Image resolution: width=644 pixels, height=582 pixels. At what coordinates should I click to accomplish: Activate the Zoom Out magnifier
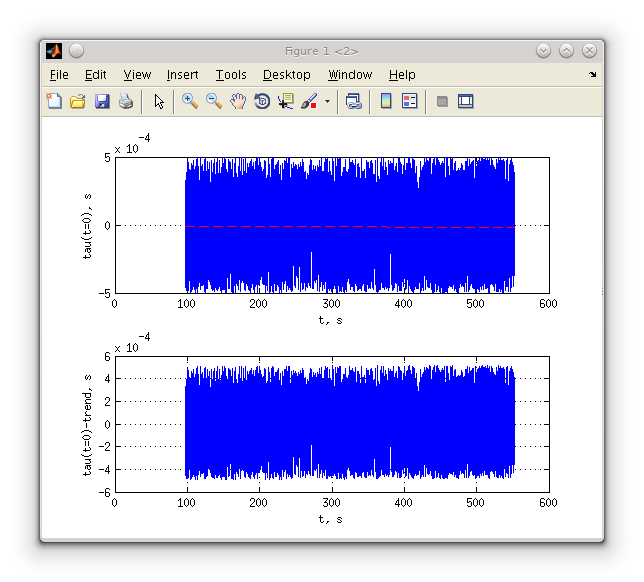tap(214, 101)
